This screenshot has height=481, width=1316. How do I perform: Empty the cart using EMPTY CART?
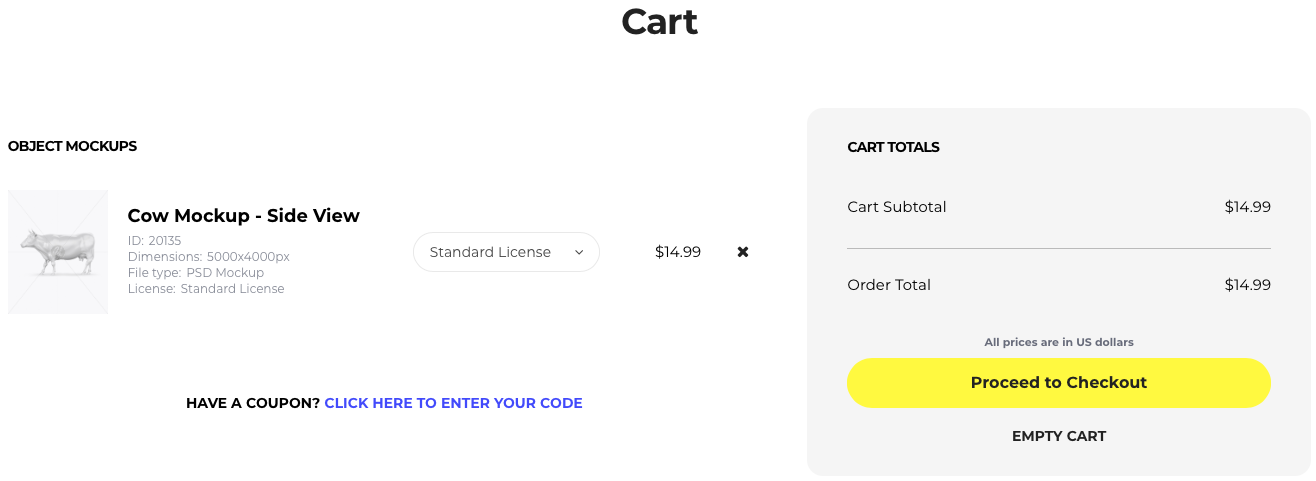click(1059, 436)
